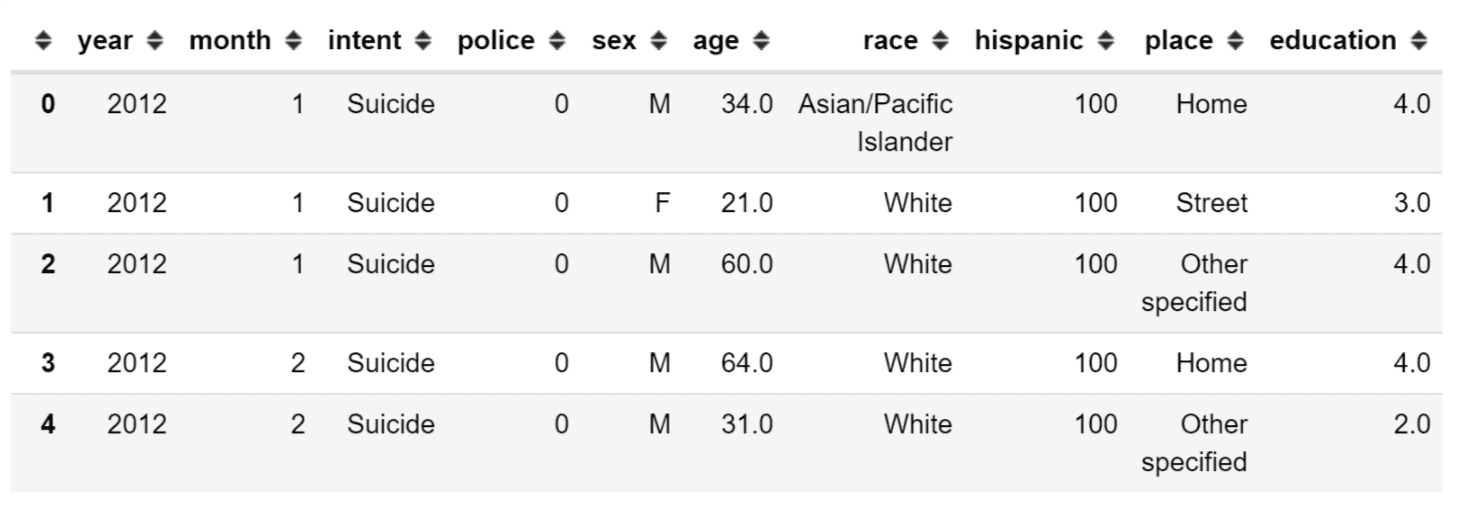
Task: Click the hispanic column sort icon
Action: pyautogui.click(x=1105, y=41)
